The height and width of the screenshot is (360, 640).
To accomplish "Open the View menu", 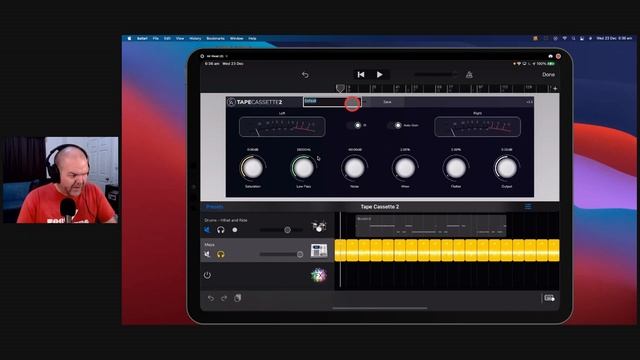I will (180, 38).
